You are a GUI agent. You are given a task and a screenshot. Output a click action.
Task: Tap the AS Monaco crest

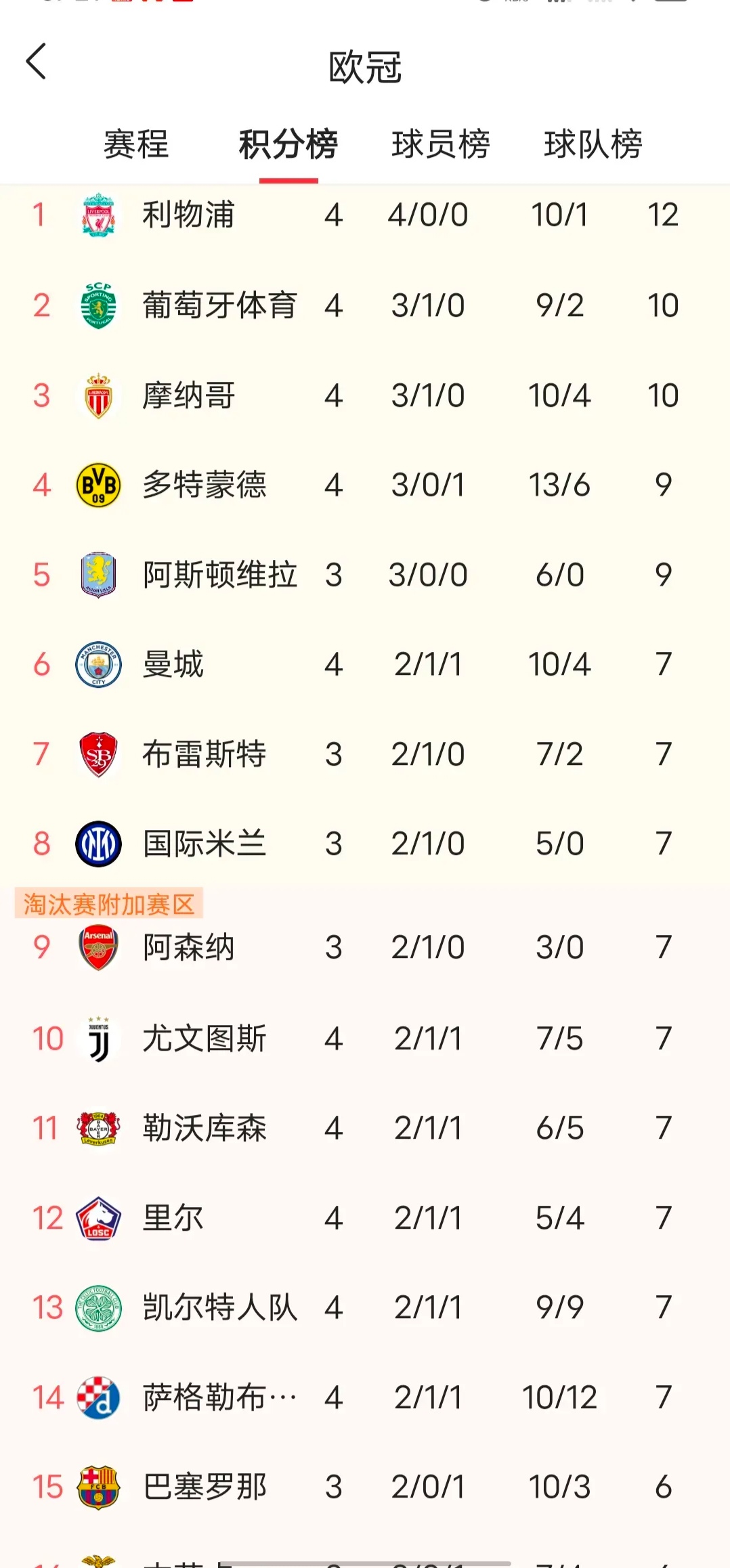click(98, 395)
